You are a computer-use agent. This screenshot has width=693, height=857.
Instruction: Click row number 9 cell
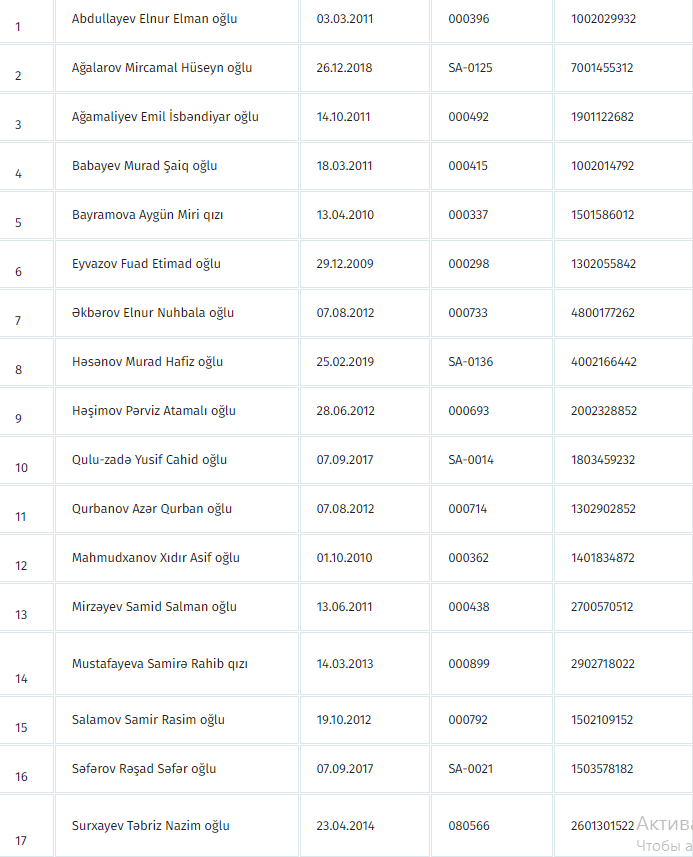click(x=19, y=418)
